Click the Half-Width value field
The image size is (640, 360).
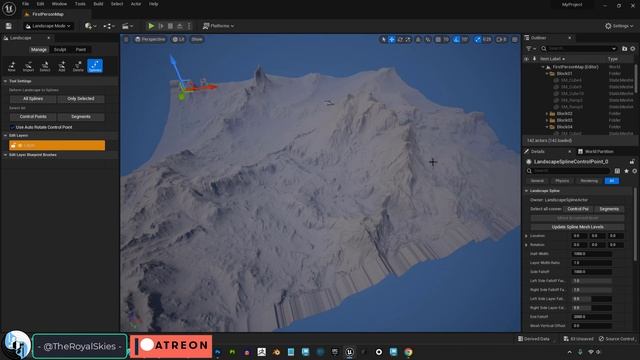[x=592, y=254]
